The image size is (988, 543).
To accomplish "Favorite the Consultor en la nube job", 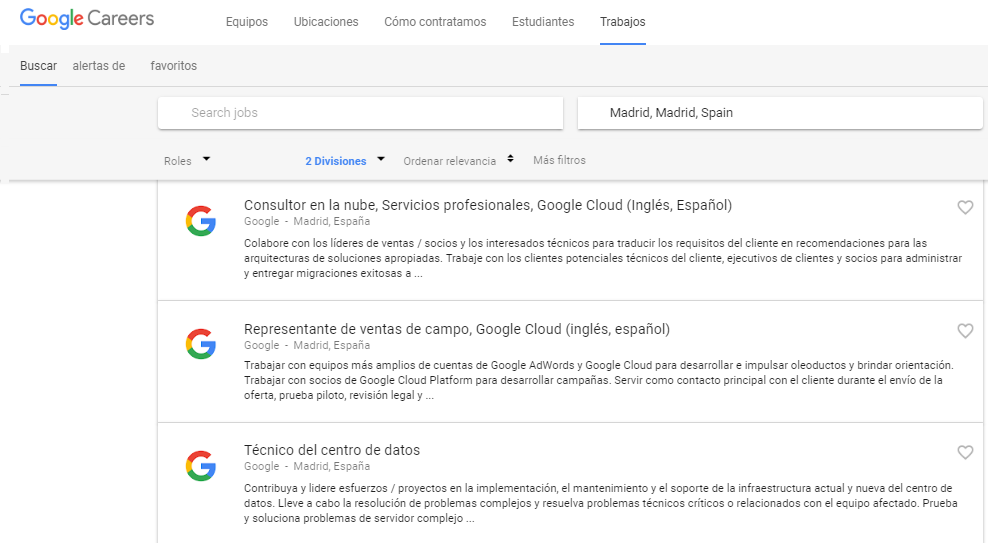I will pos(965,207).
